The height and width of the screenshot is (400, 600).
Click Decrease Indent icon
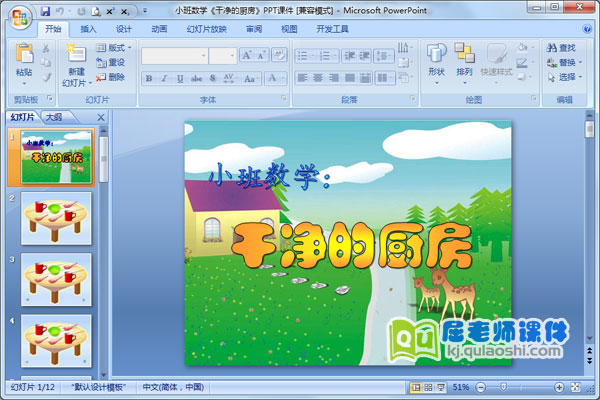click(349, 56)
